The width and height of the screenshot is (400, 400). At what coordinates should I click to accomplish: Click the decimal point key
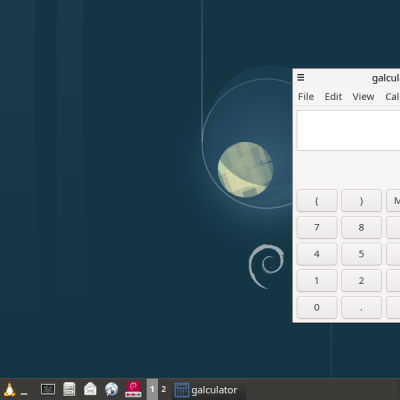click(361, 307)
